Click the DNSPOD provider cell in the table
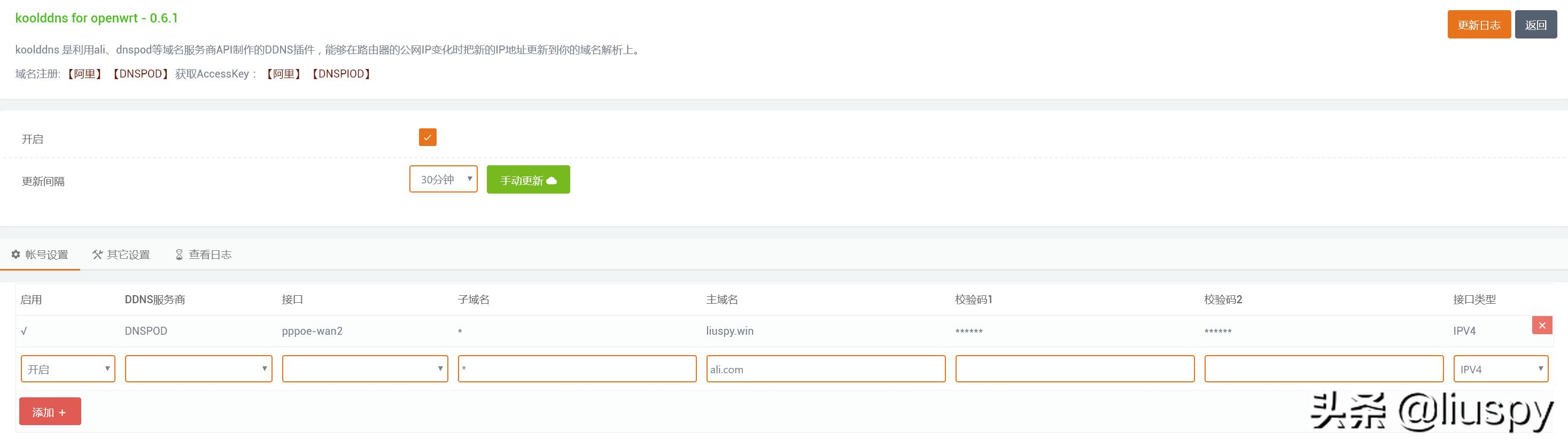Viewport: 1568px width, 446px height. (146, 331)
